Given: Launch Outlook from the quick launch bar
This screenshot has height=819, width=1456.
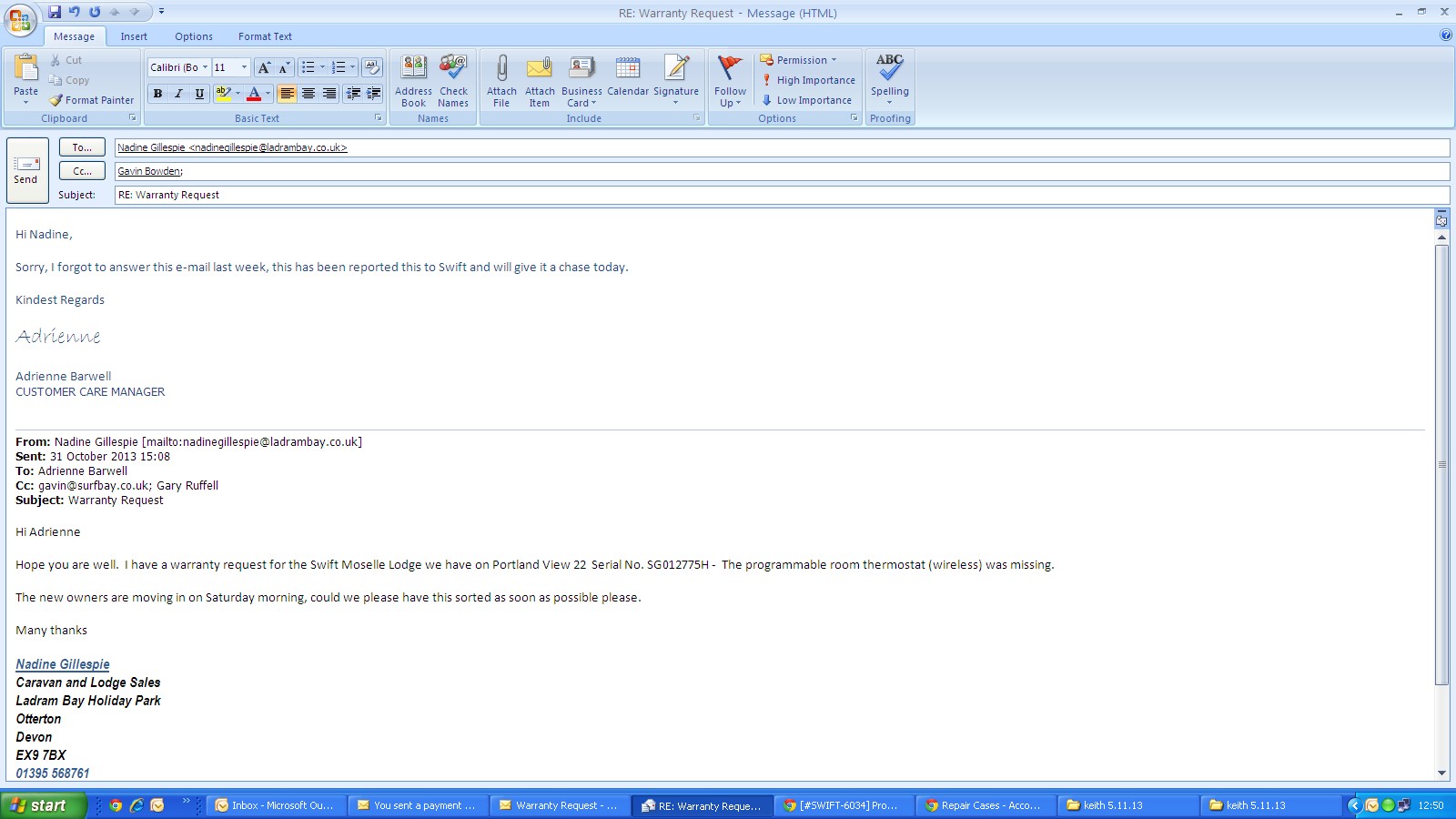Looking at the screenshot, I should [157, 805].
